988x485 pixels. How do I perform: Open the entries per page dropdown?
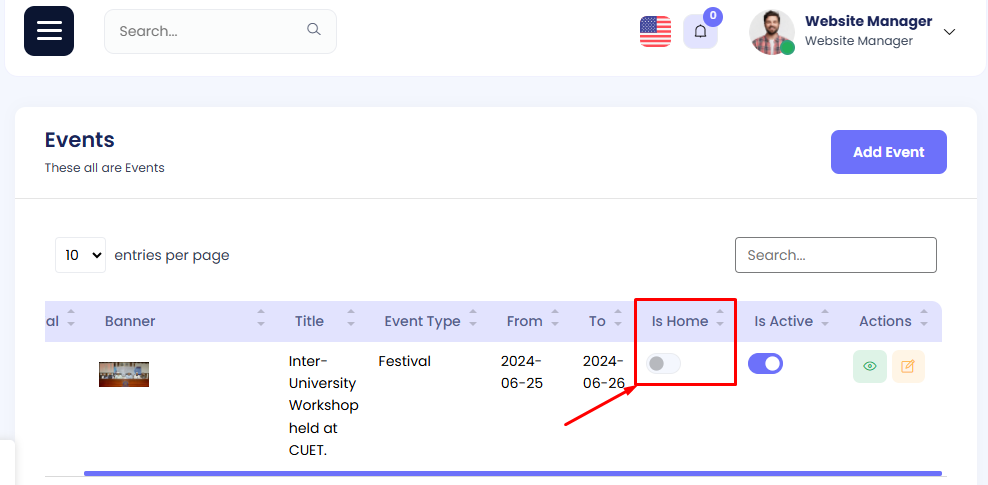tap(80, 255)
